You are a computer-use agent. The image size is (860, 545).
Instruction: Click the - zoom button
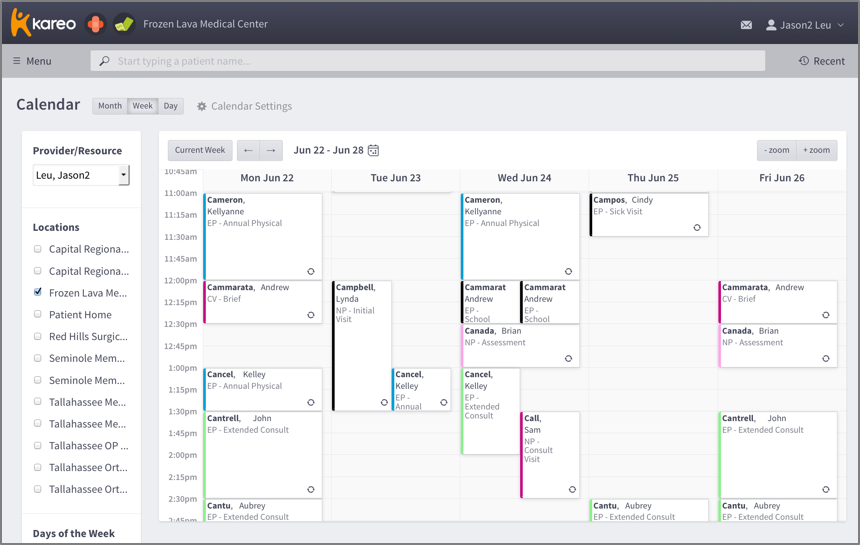point(777,150)
